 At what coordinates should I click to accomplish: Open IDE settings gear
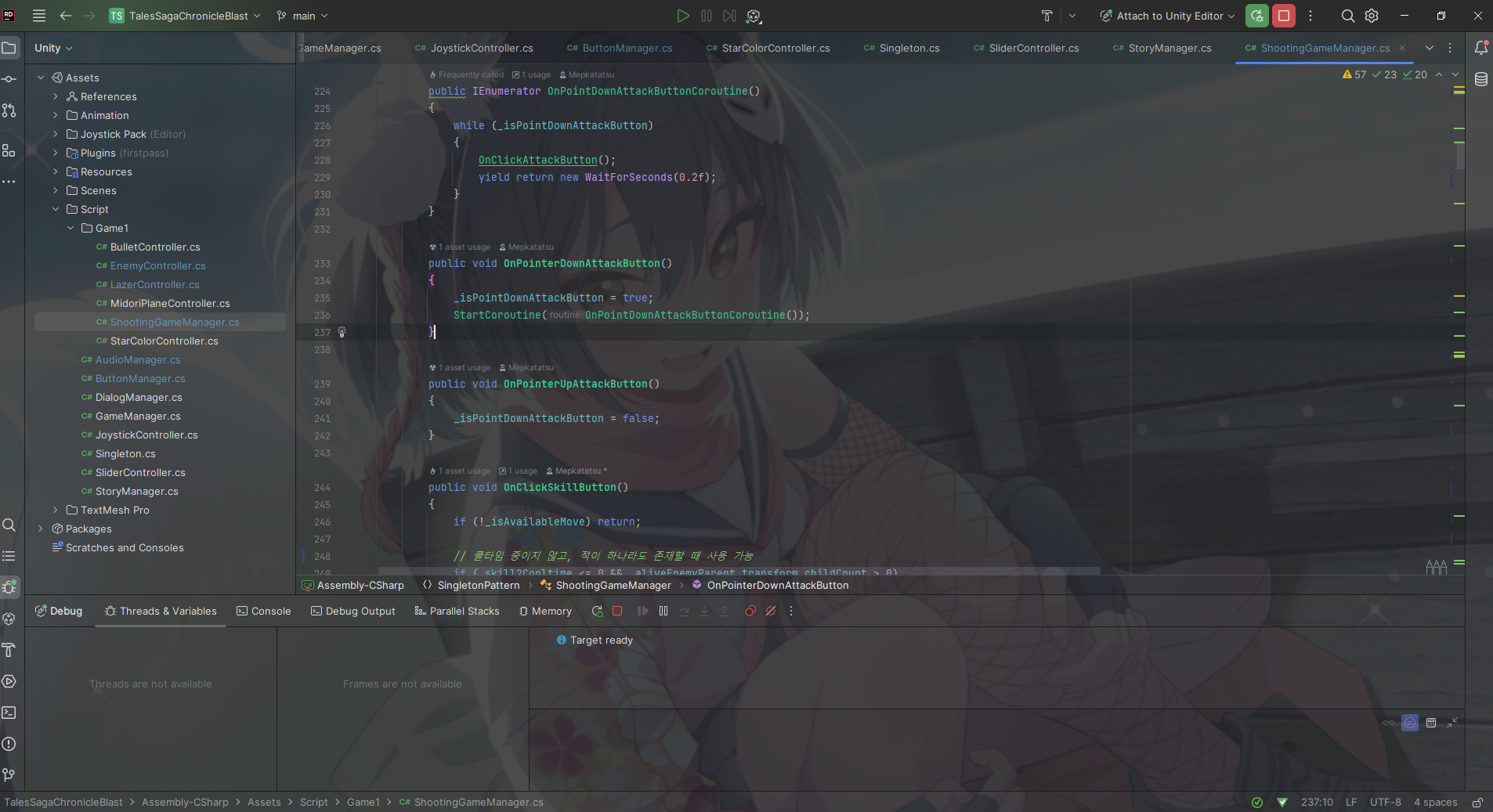[x=1372, y=16]
